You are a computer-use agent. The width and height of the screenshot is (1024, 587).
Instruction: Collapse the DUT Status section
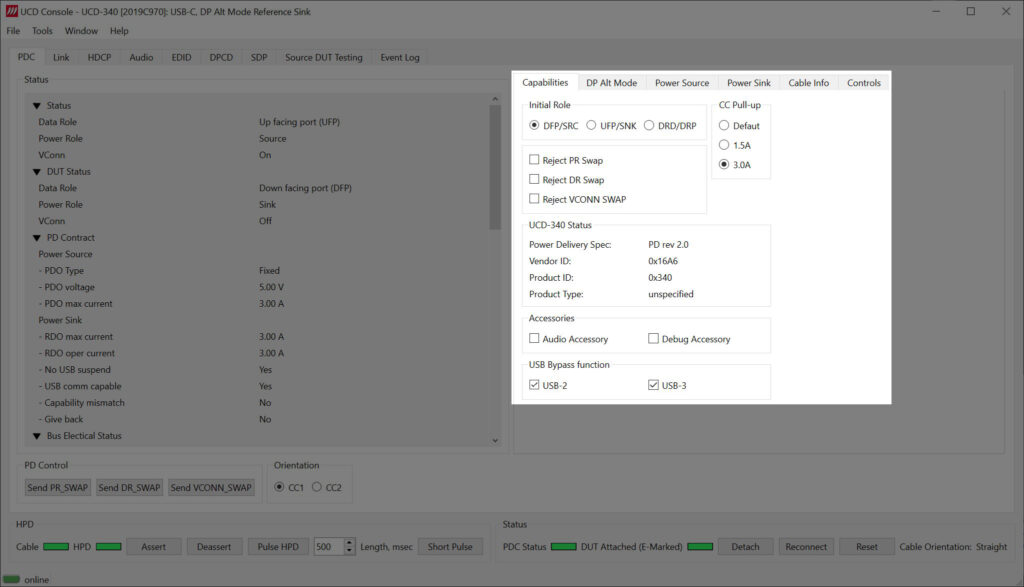coord(37,172)
